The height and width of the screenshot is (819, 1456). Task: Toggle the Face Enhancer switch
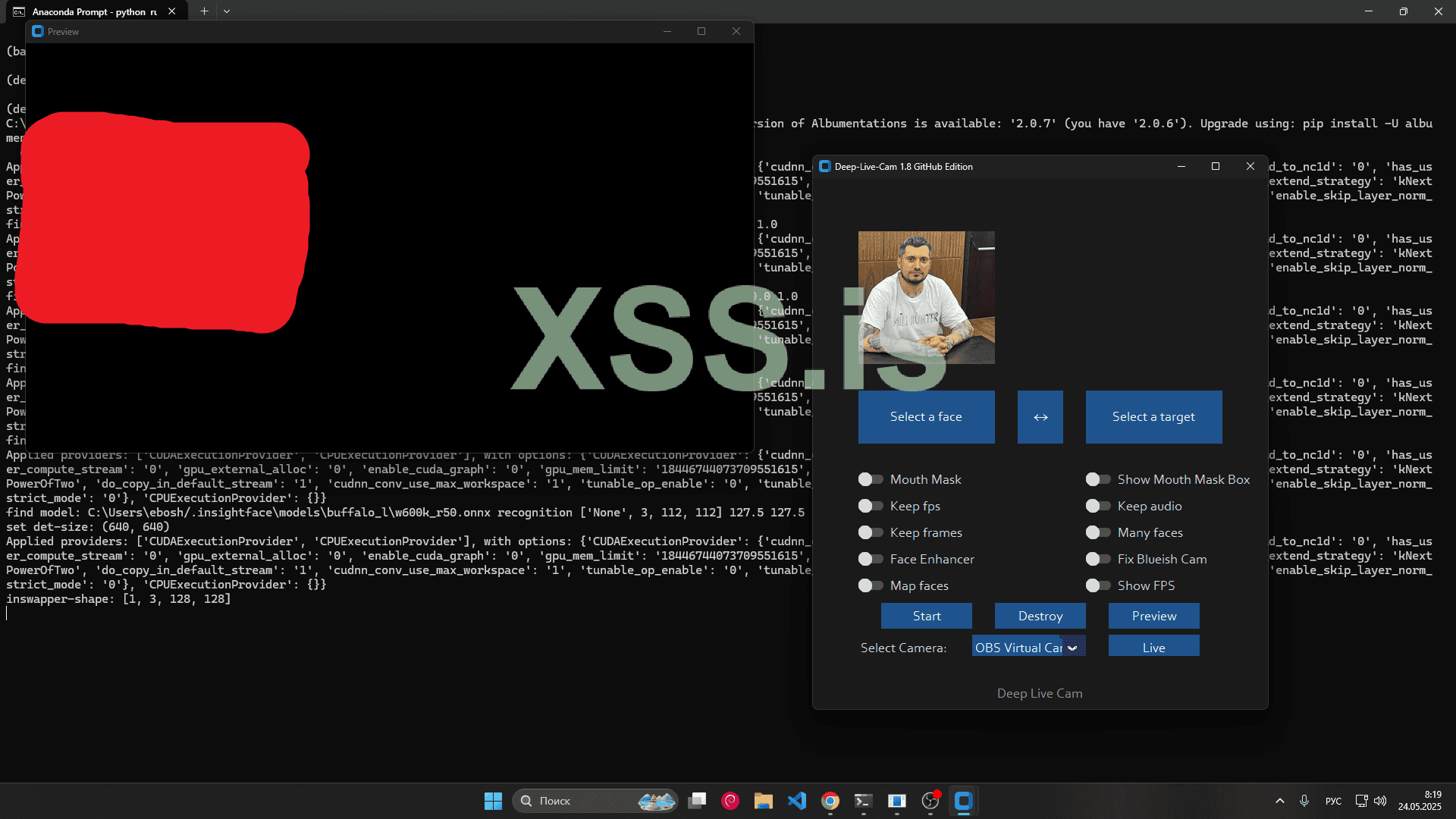tap(871, 559)
